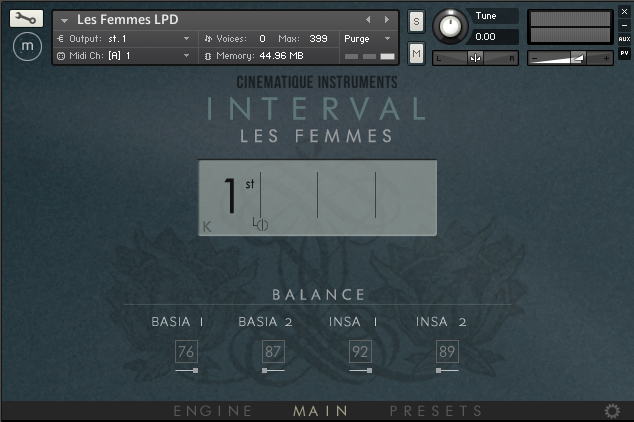Viewport: 634px width, 422px height.
Task: Toggle the PV button on right edge
Action: click(x=624, y=53)
